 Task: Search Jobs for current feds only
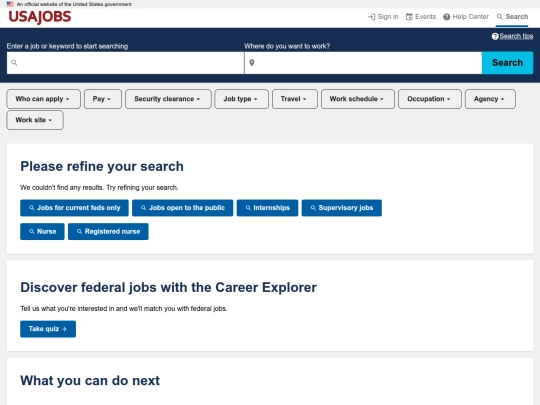click(x=74, y=208)
